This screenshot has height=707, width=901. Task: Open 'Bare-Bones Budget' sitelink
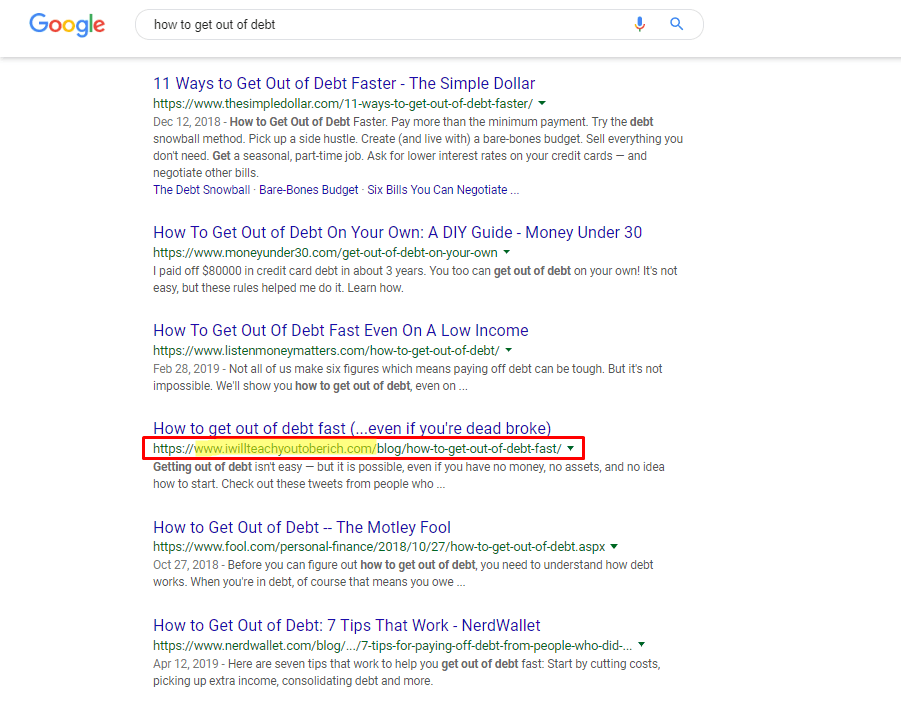tap(309, 190)
